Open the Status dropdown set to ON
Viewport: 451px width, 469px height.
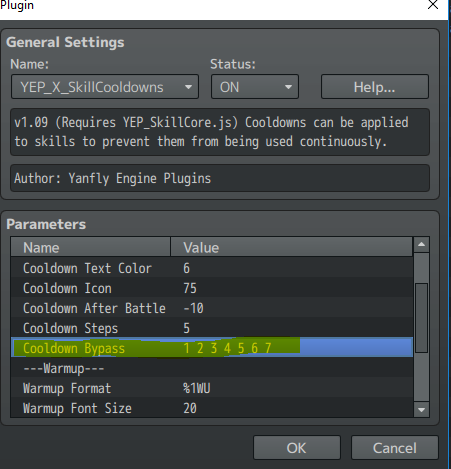point(255,87)
